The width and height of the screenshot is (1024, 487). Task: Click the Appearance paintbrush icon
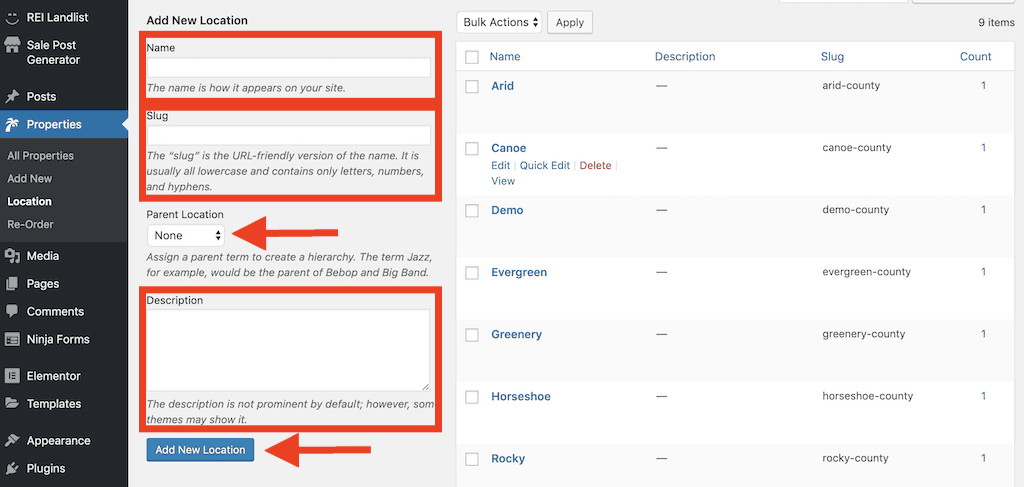pyautogui.click(x=12, y=441)
